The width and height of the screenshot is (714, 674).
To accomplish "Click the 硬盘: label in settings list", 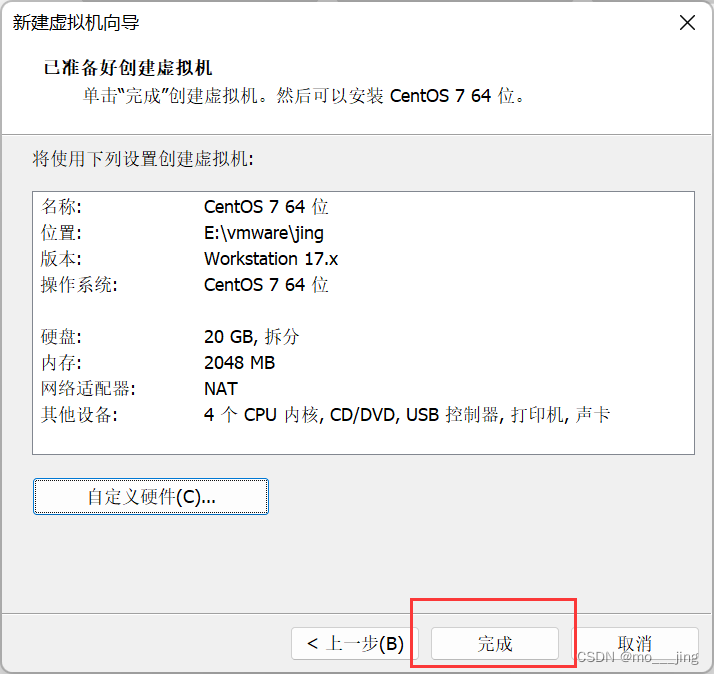I will [x=61, y=337].
